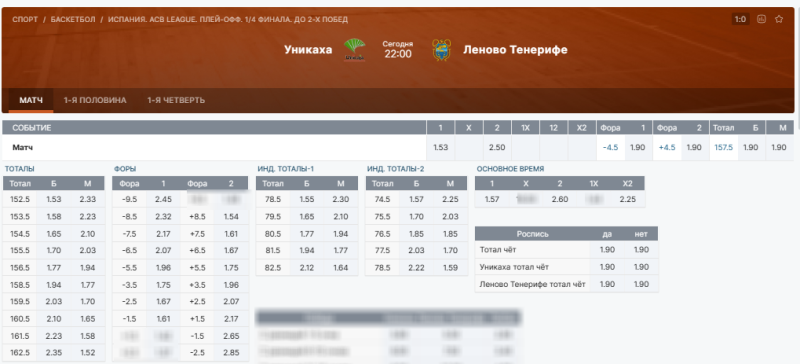Select Уникаха win odds 1.53 in Матч row
Screen dimensions: 800x364
click(x=440, y=148)
